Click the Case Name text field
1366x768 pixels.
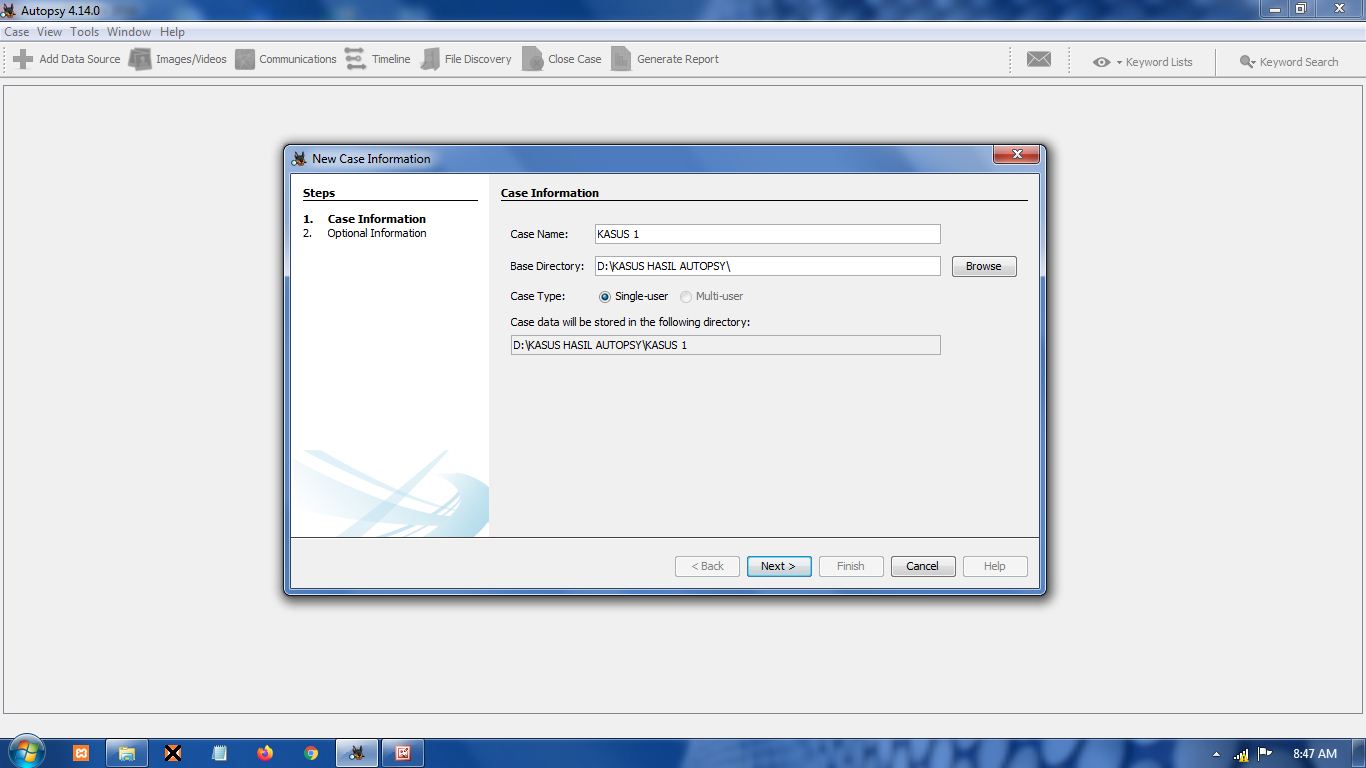[x=767, y=234]
